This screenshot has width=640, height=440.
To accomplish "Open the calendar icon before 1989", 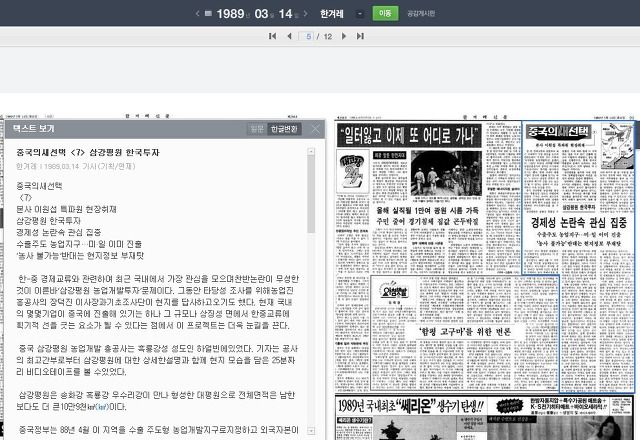I will tap(208, 13).
